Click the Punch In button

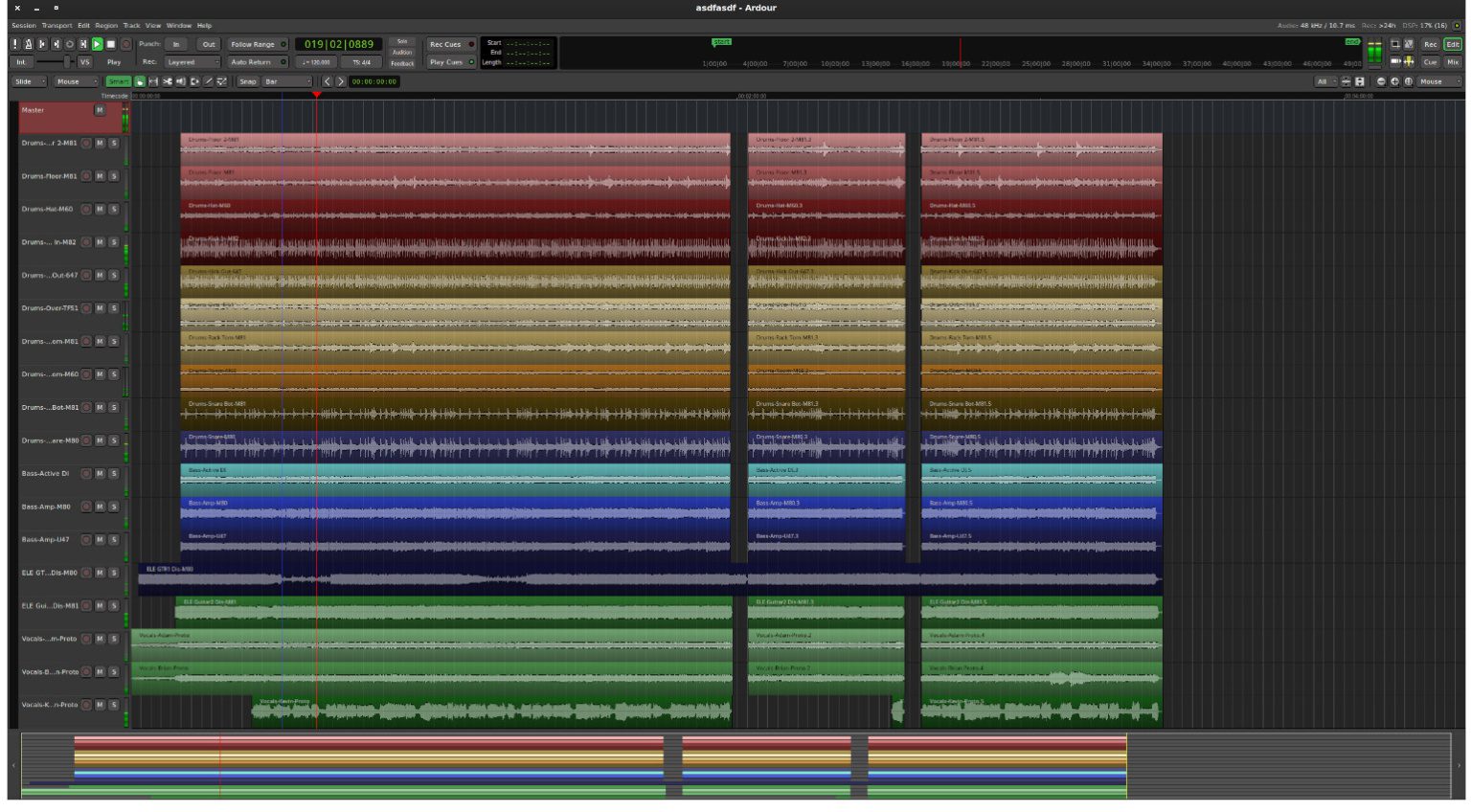[x=176, y=44]
